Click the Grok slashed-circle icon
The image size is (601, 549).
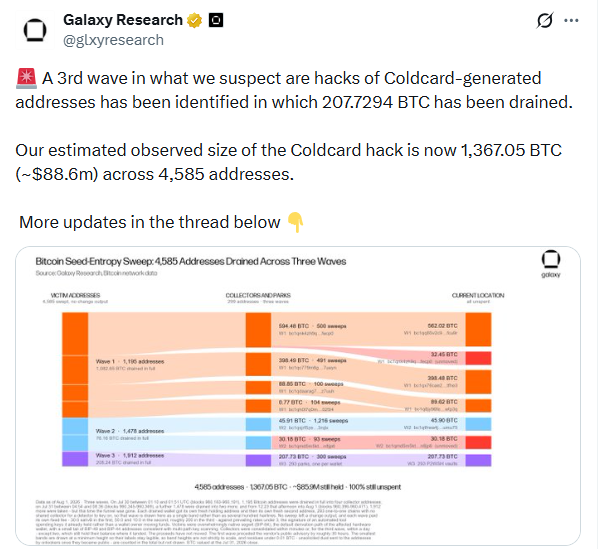coord(545,20)
